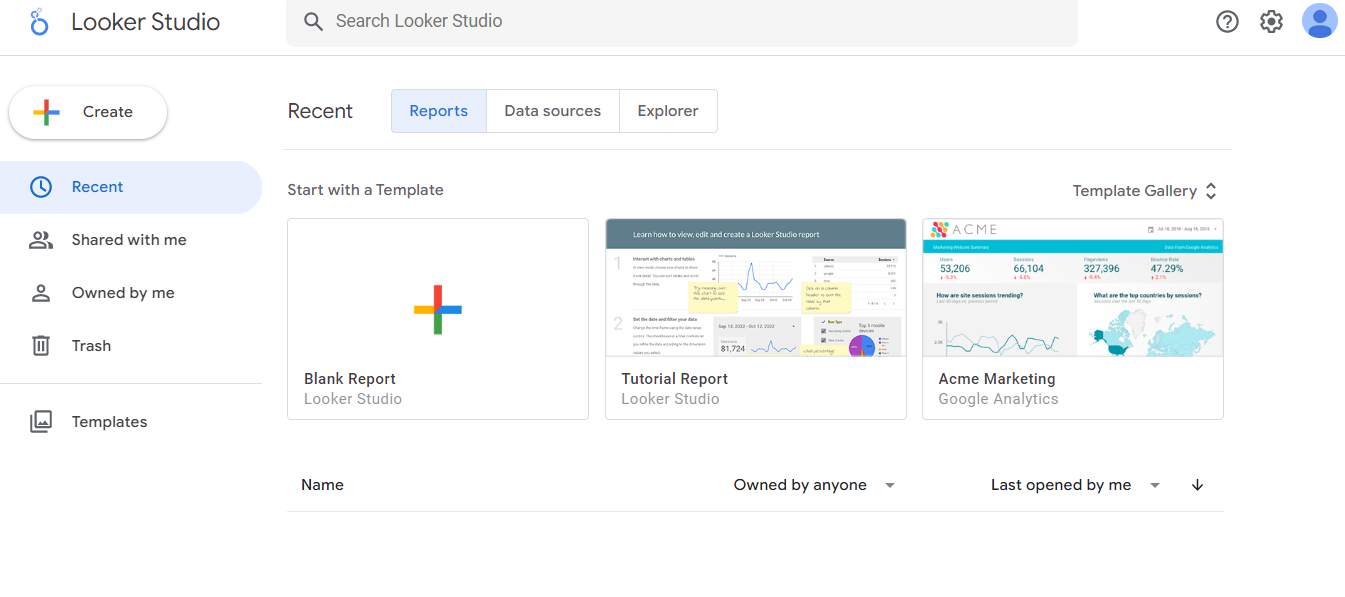This screenshot has height=597, width=1345.
Task: Click the Looker Studio title text
Action: point(146,22)
